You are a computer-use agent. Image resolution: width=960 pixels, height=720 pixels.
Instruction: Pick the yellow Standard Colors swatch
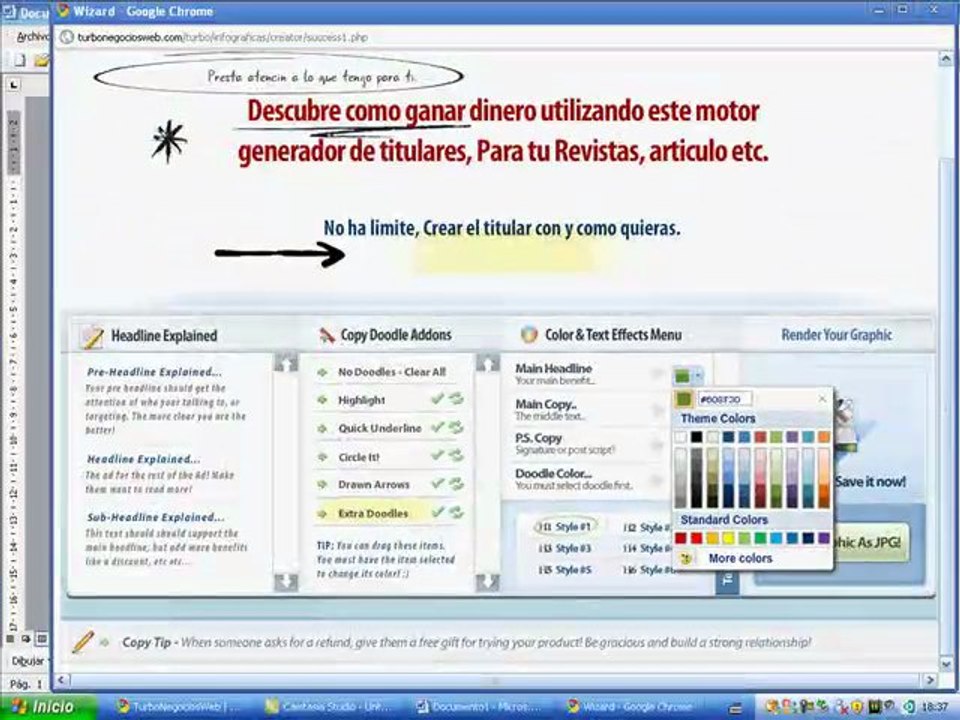729,538
